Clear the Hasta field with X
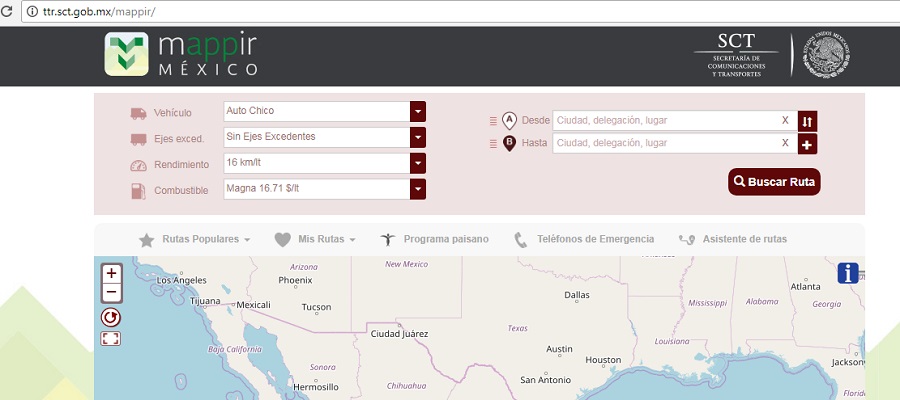This screenshot has height=400, width=900. coord(785,144)
